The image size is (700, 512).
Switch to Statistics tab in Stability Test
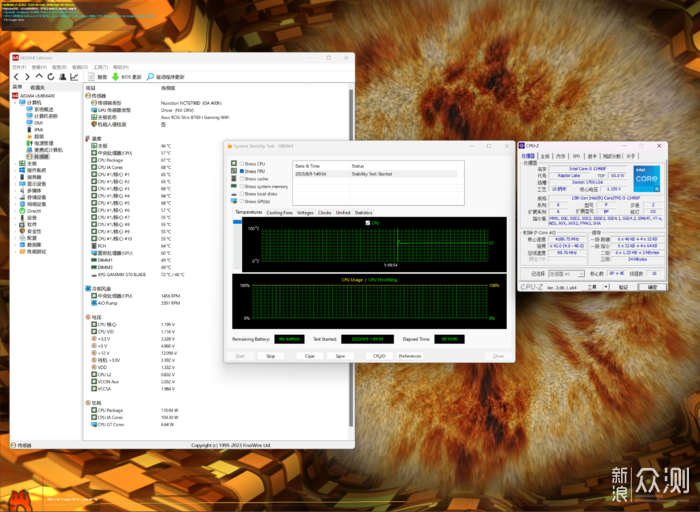(363, 212)
